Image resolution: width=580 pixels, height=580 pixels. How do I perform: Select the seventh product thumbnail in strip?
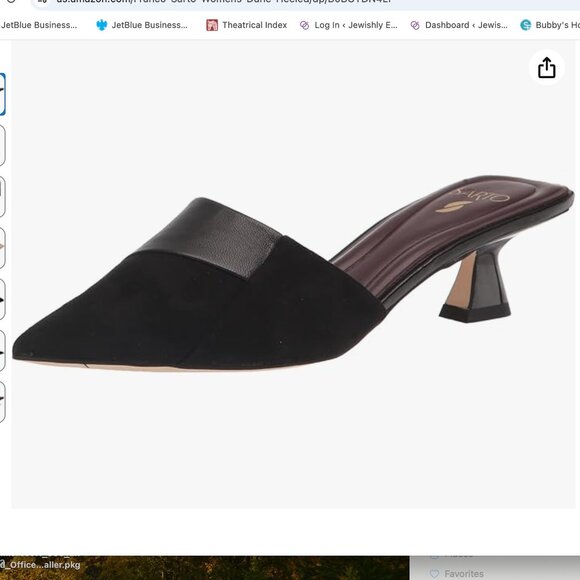[x=2, y=402]
